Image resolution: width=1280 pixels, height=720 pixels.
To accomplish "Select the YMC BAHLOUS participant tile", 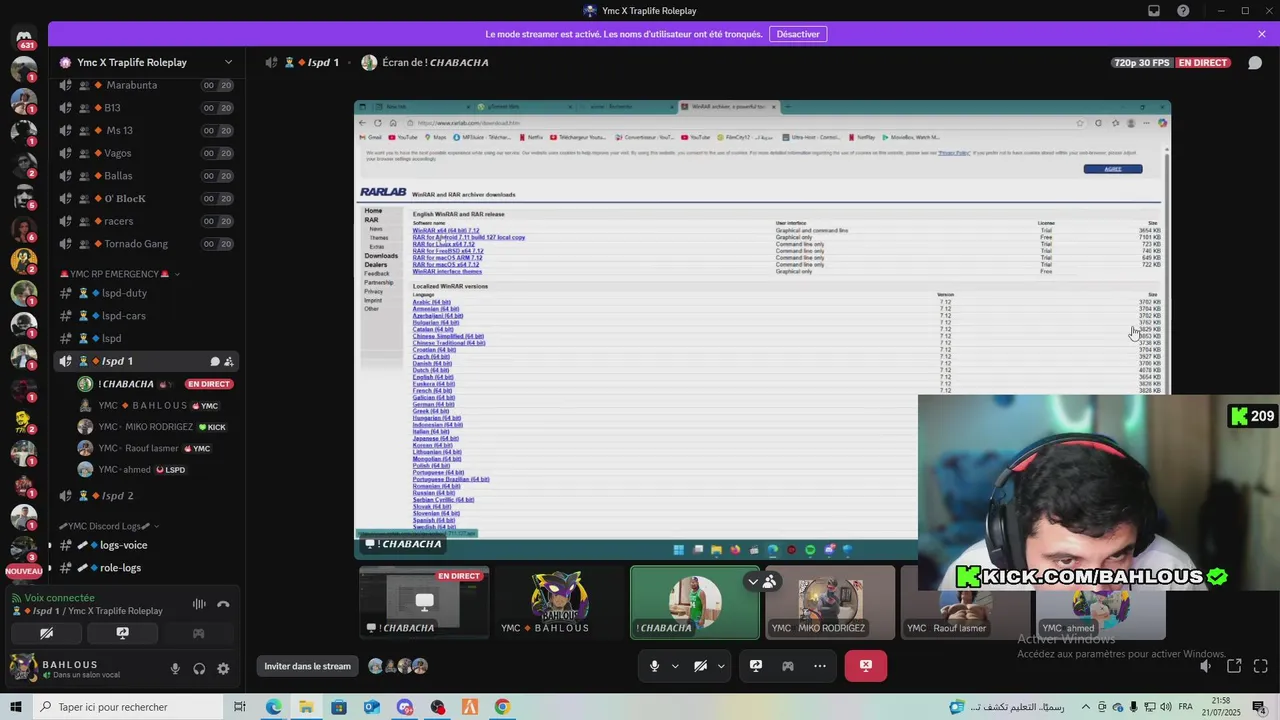I will pyautogui.click(x=559, y=602).
